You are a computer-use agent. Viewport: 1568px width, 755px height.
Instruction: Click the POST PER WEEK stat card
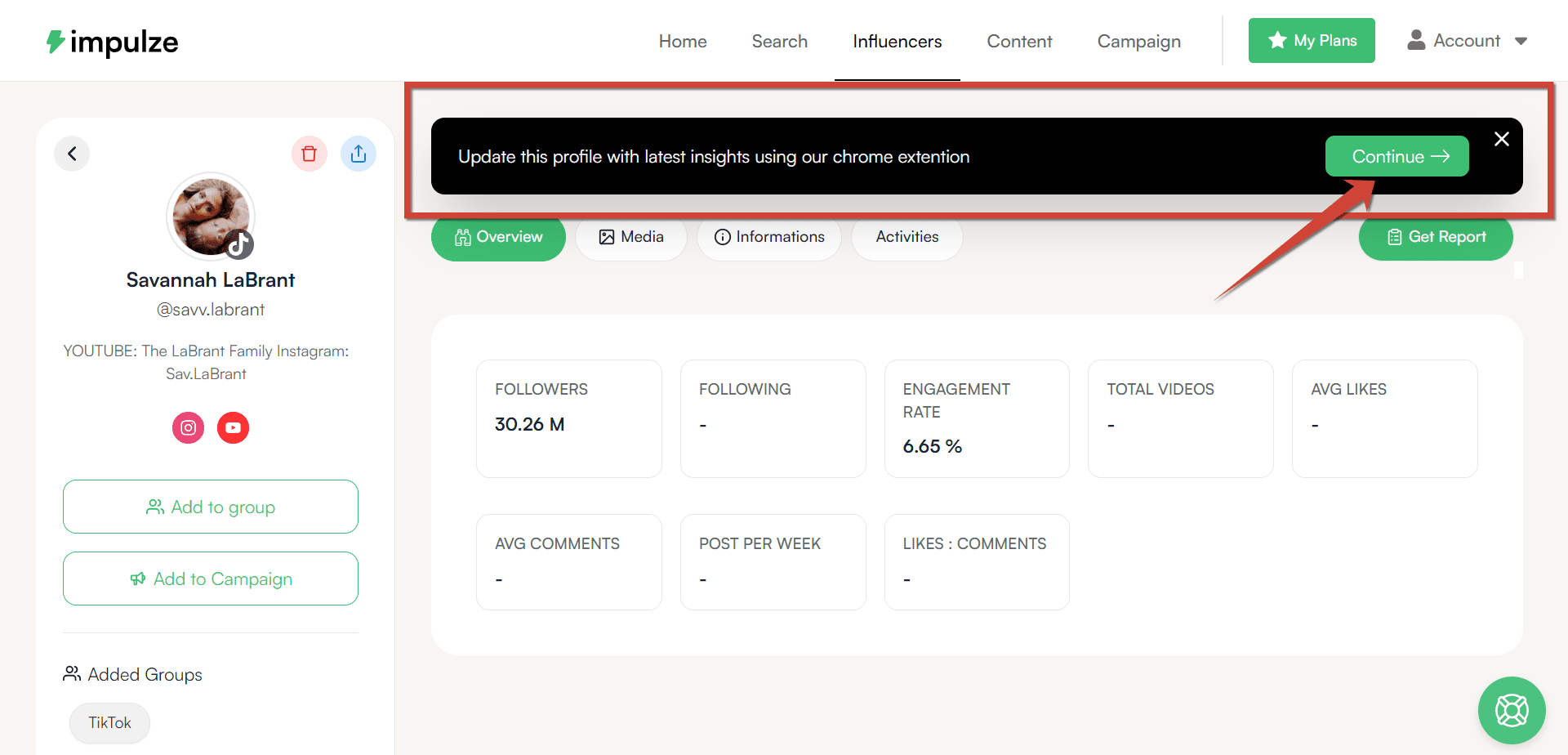pos(773,562)
